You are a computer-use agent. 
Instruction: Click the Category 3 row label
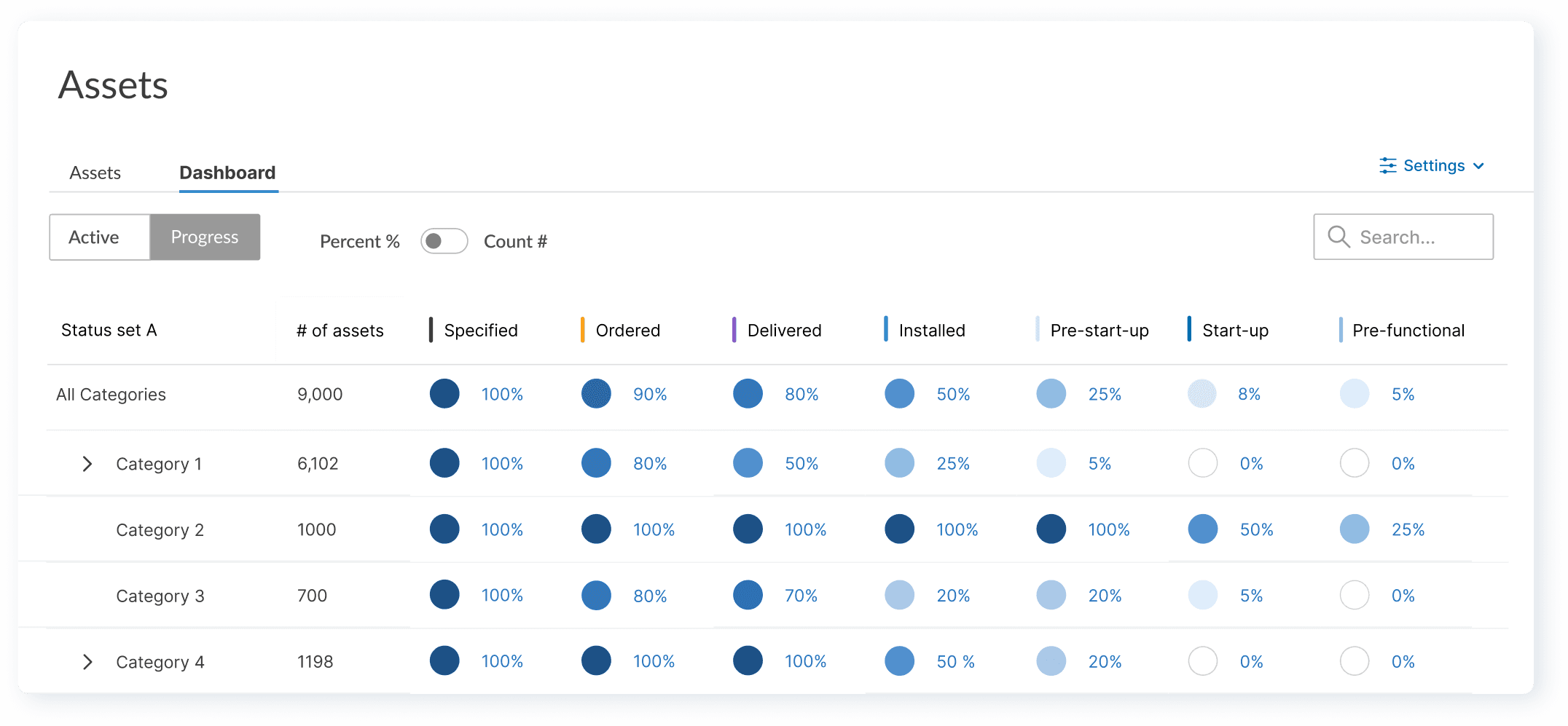coord(160,596)
